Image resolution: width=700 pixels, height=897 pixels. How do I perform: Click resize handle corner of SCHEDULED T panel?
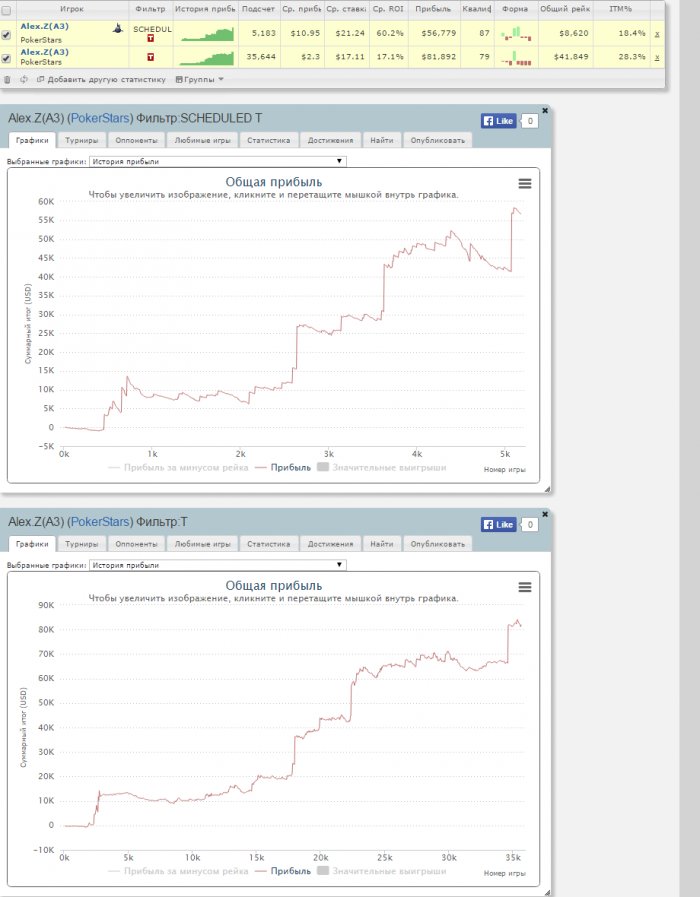547,489
